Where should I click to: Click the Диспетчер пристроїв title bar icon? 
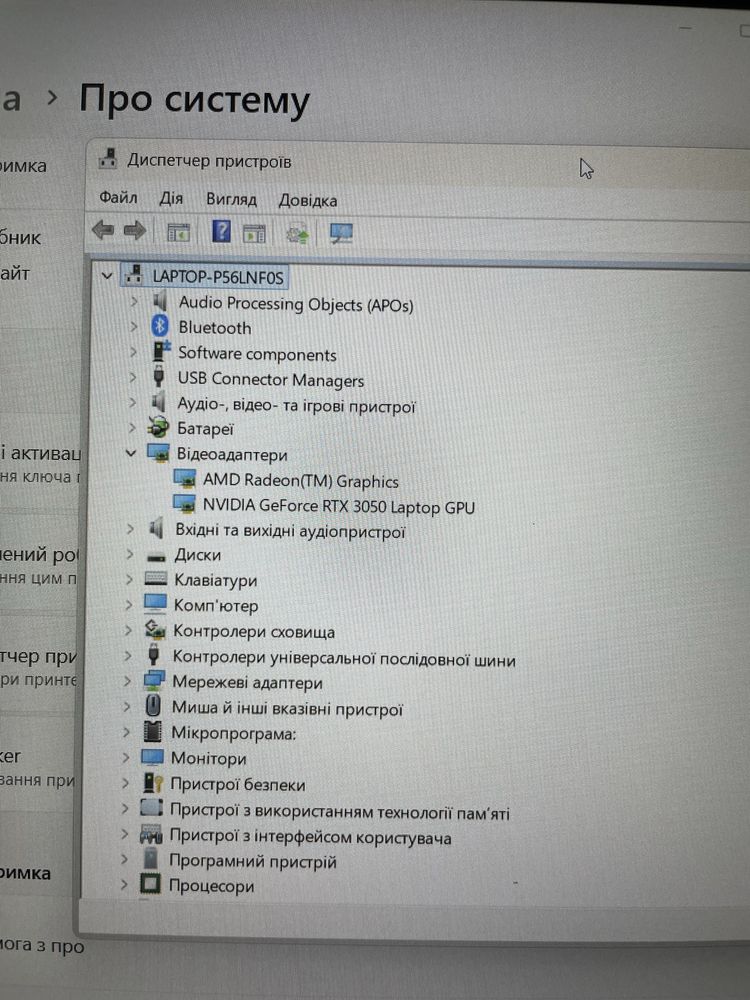tap(107, 158)
